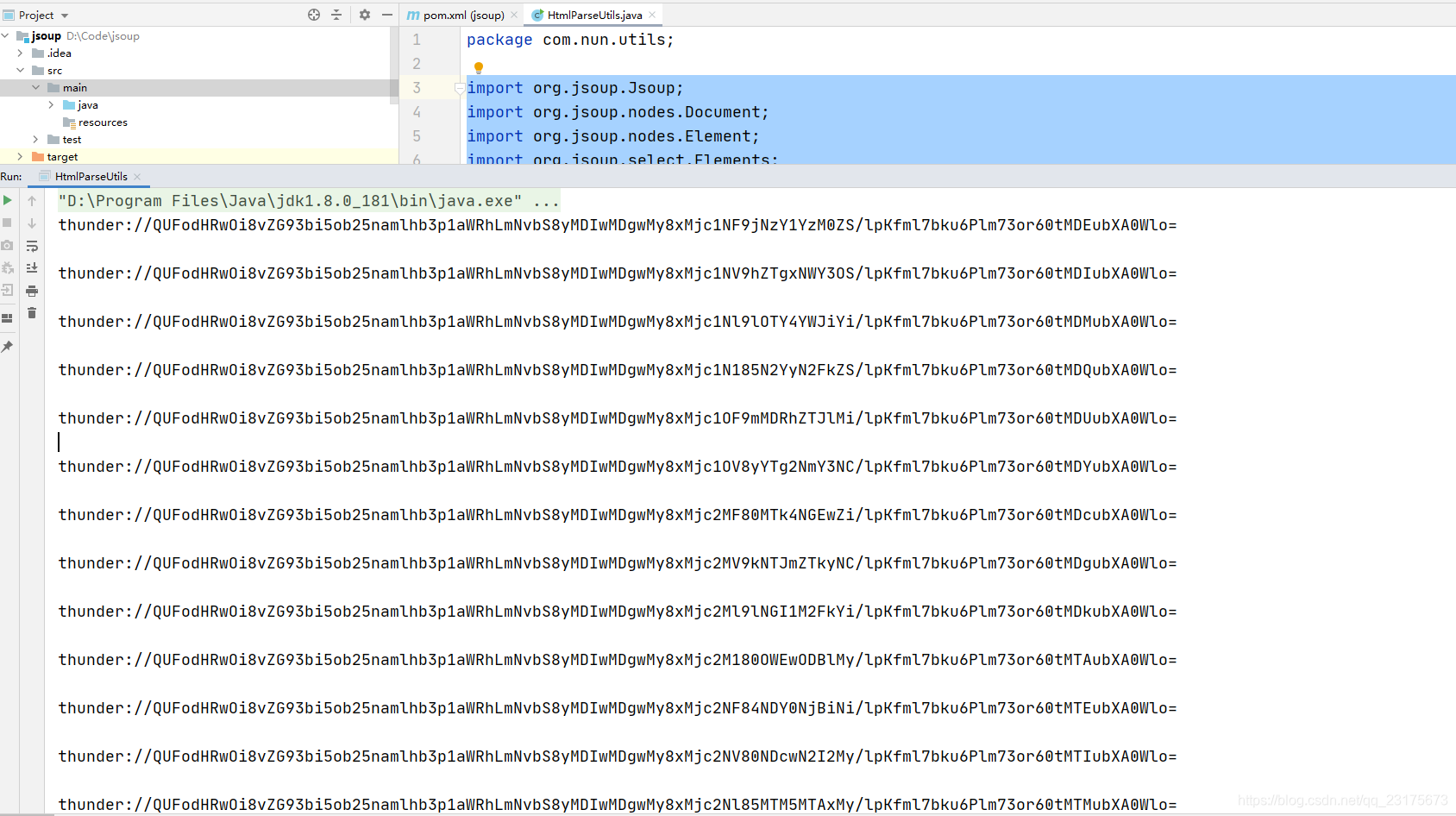Viewport: 1456px width, 816px height.
Task: Print the console output
Action: point(32,291)
